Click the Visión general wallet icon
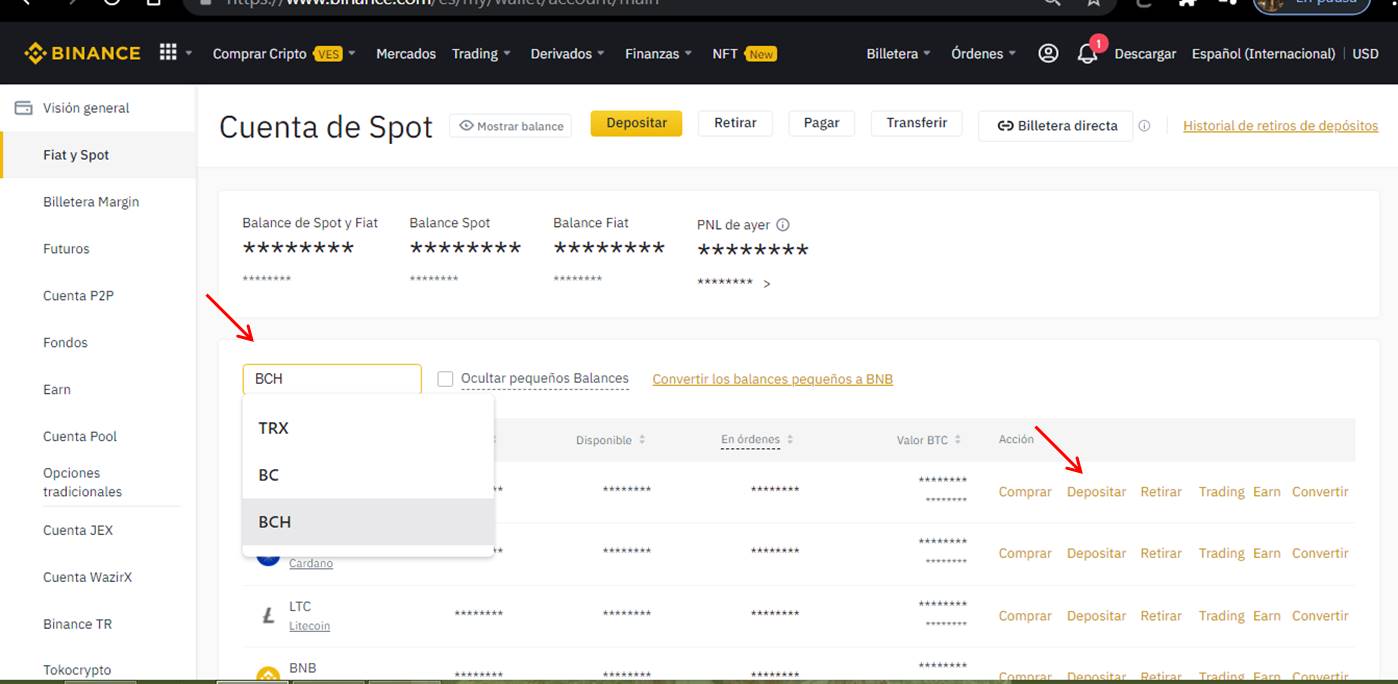The width and height of the screenshot is (1398, 684). click(x=23, y=108)
